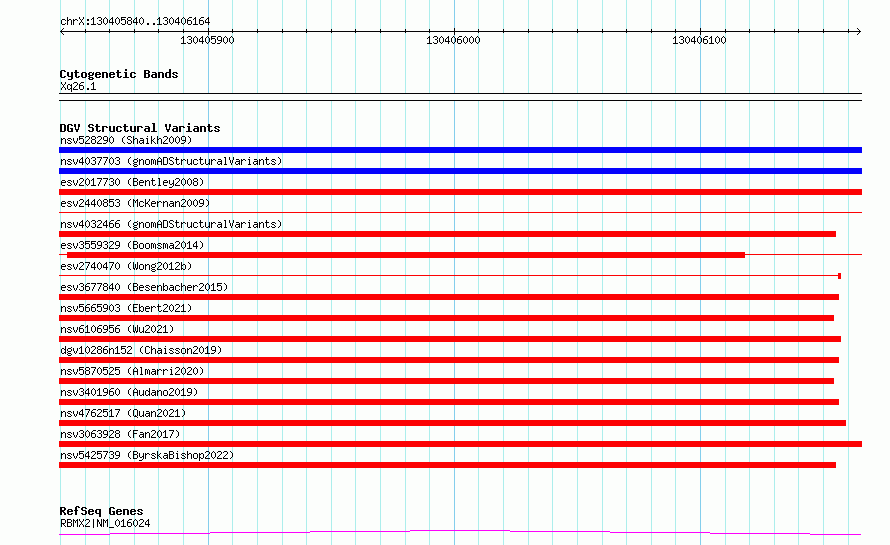Click nsv5665903 (Ebert2021) label
The width and height of the screenshot is (890, 545).
tap(126, 308)
